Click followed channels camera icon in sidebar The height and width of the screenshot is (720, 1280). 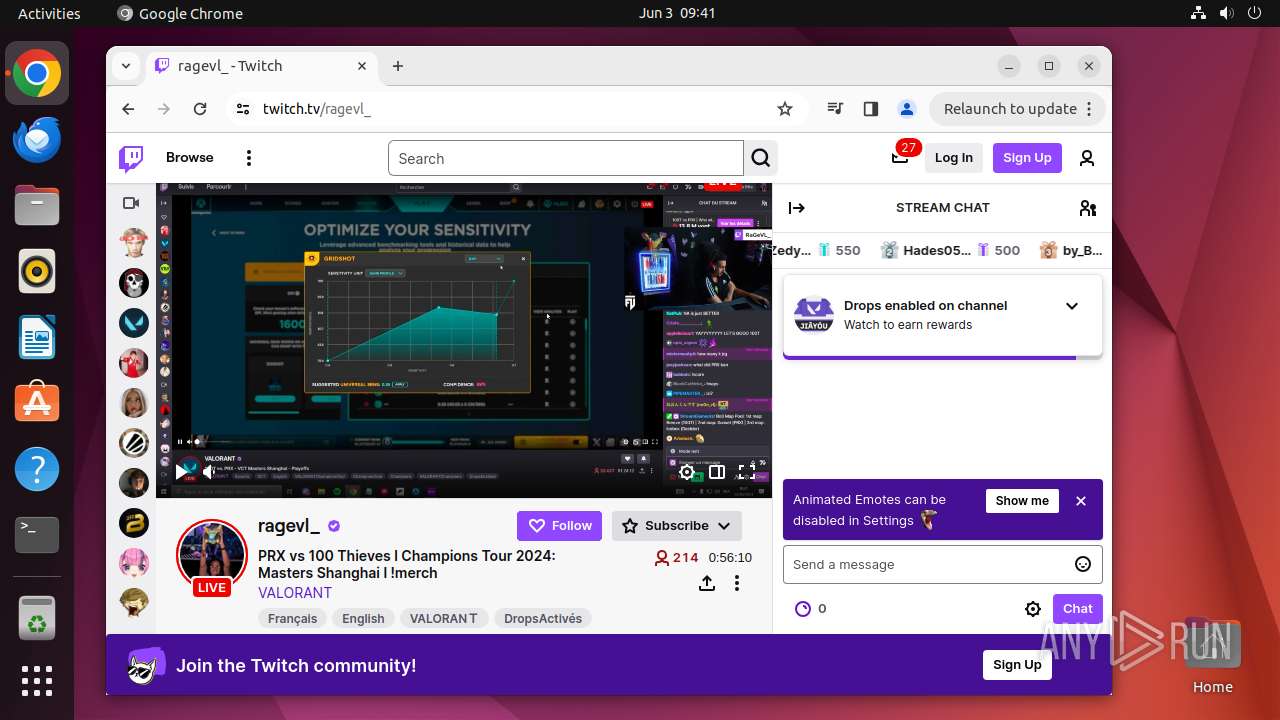point(131,203)
